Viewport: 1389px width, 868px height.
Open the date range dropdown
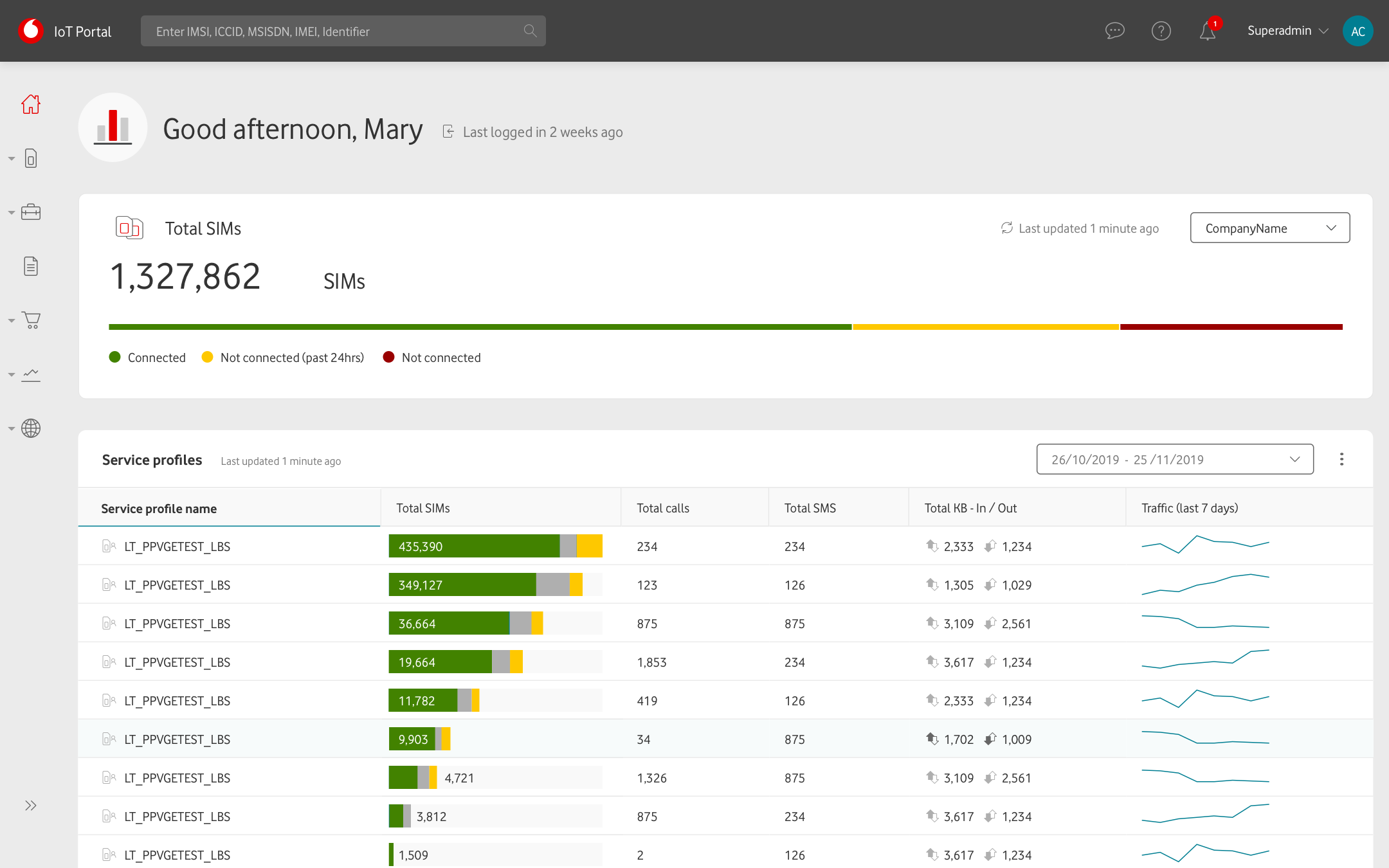pyautogui.click(x=1175, y=459)
